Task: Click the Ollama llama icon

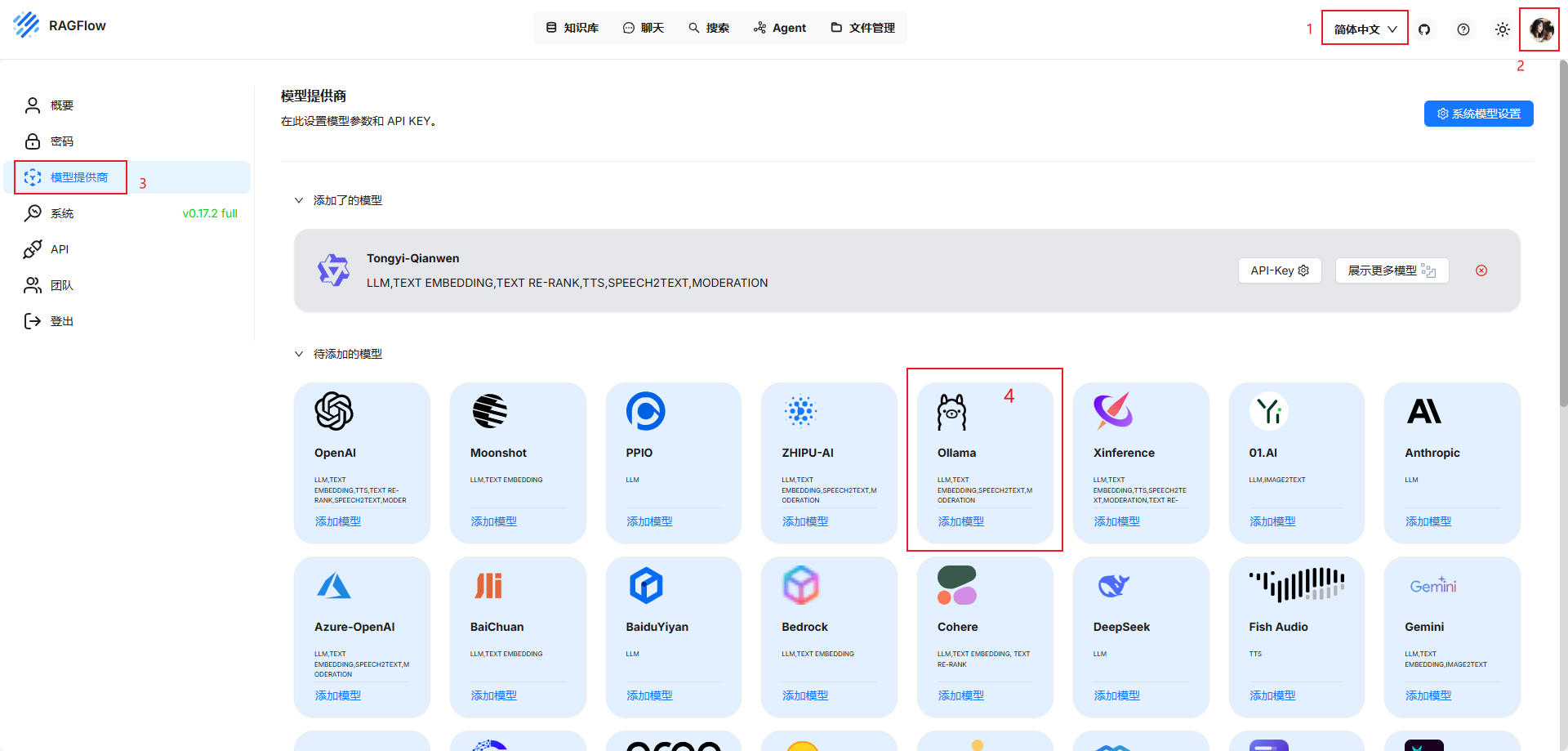Action: coord(952,412)
